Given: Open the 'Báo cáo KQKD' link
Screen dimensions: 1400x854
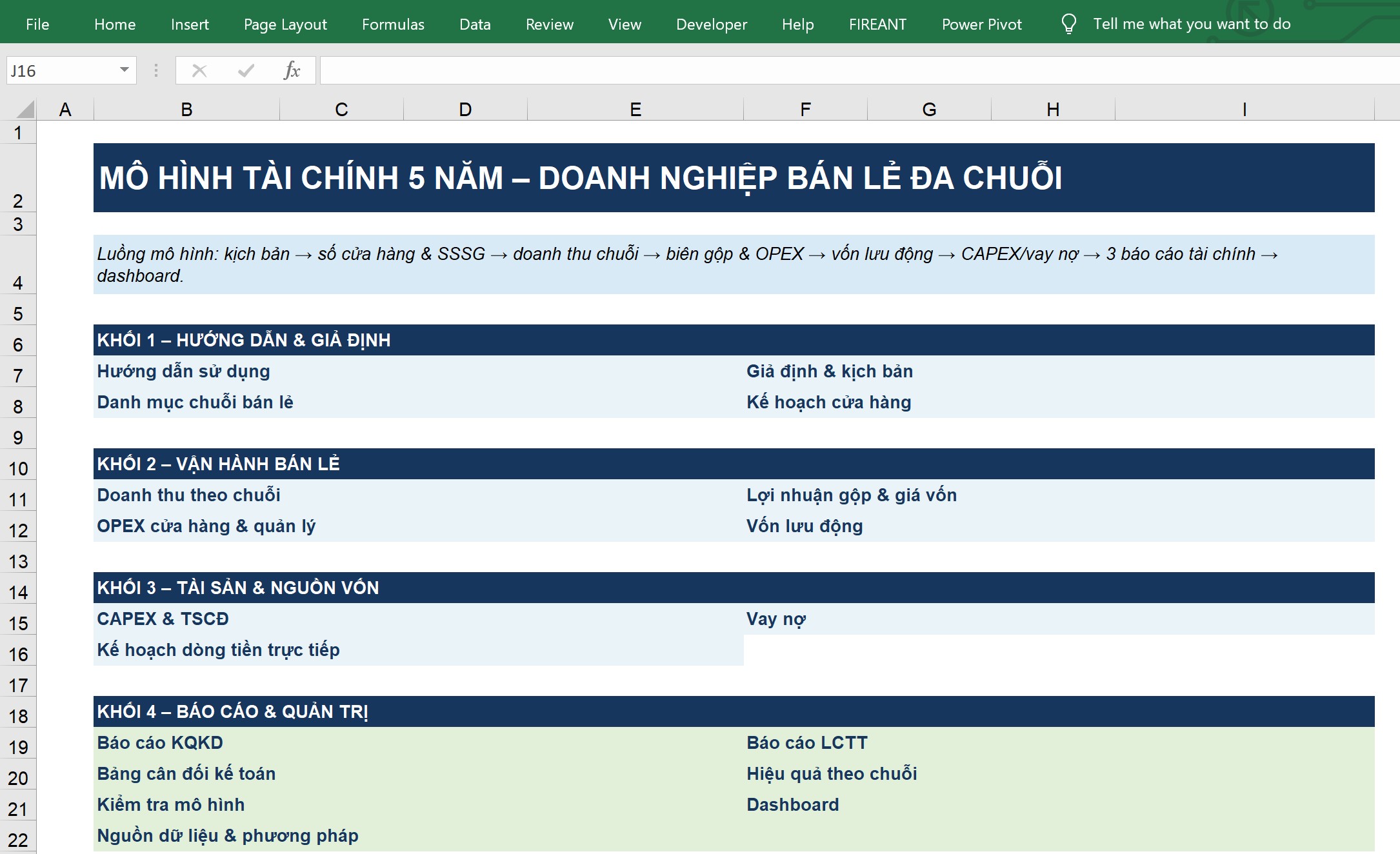Looking at the screenshot, I should pos(160,743).
